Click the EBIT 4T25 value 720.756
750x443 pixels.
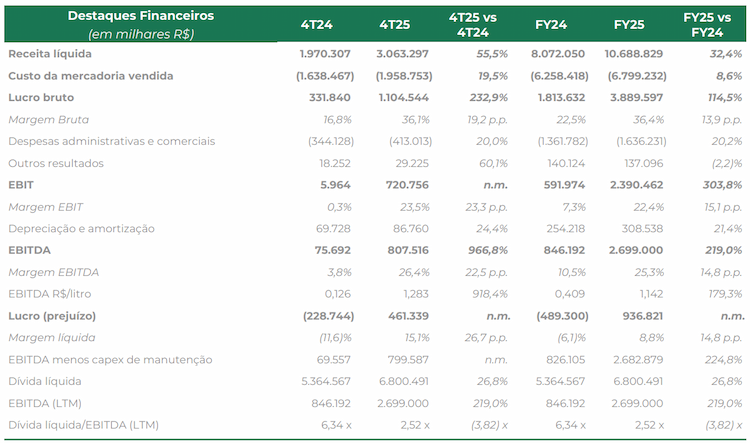click(x=407, y=185)
